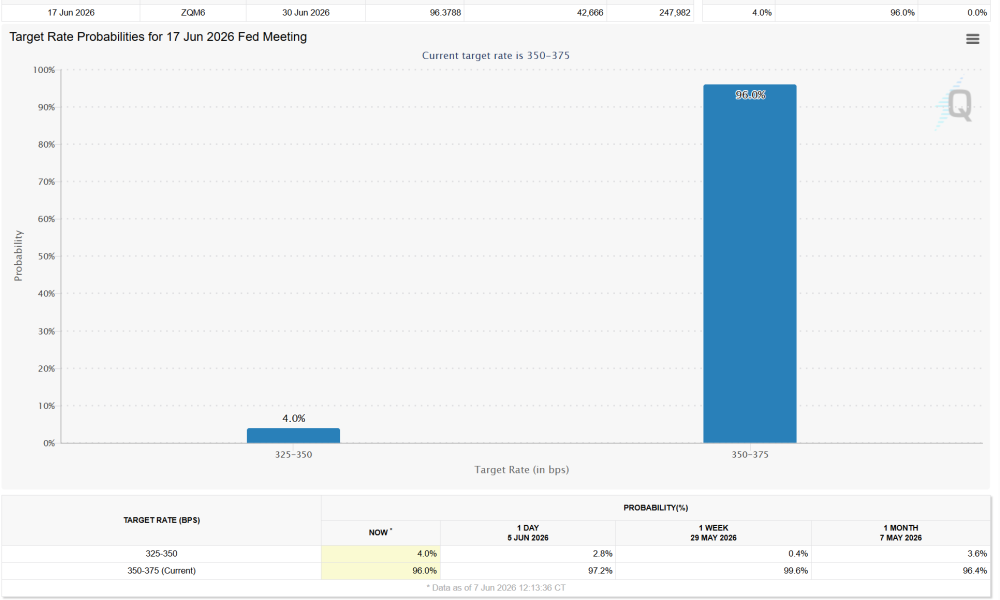
Task: Select the NOW 96.0% highlighted cell
Action: [381, 571]
